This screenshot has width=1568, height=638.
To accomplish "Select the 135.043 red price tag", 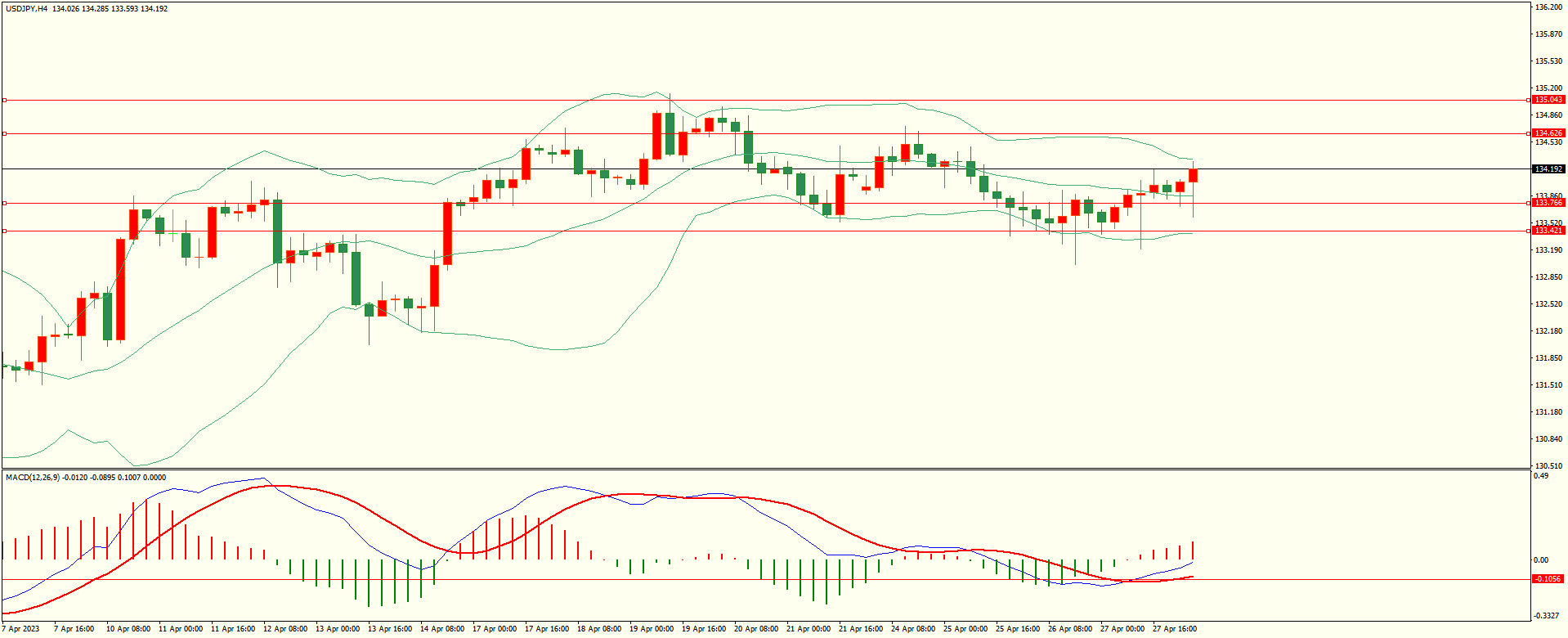I will tap(1548, 100).
